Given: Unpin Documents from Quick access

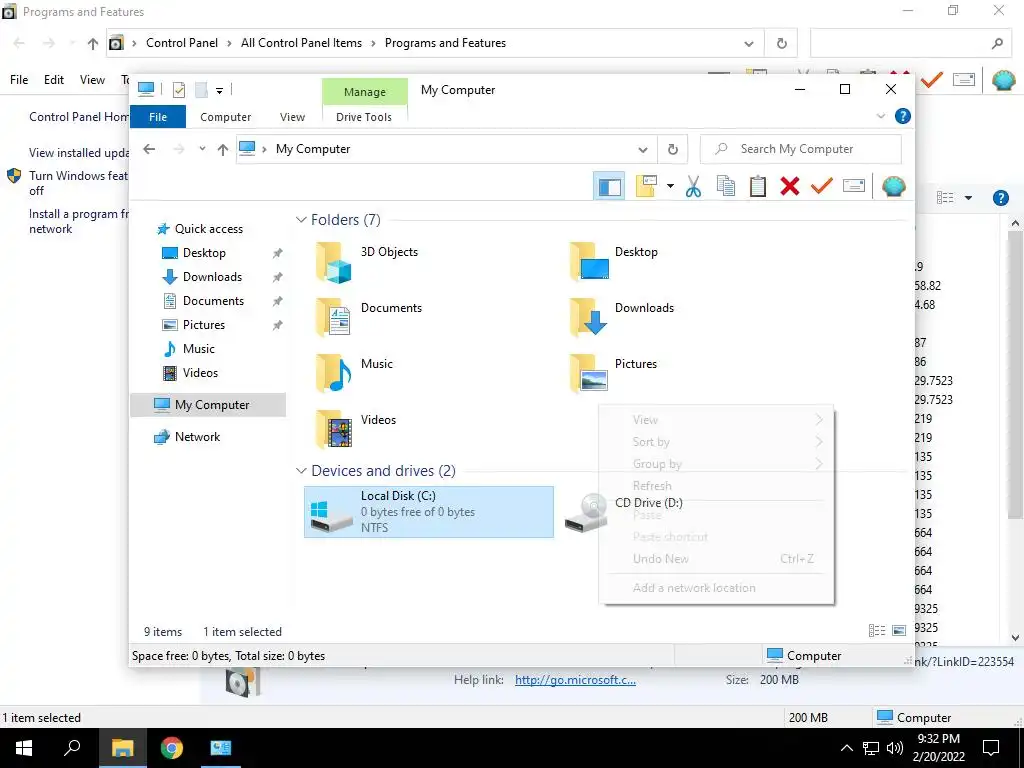Looking at the screenshot, I should [x=278, y=301].
